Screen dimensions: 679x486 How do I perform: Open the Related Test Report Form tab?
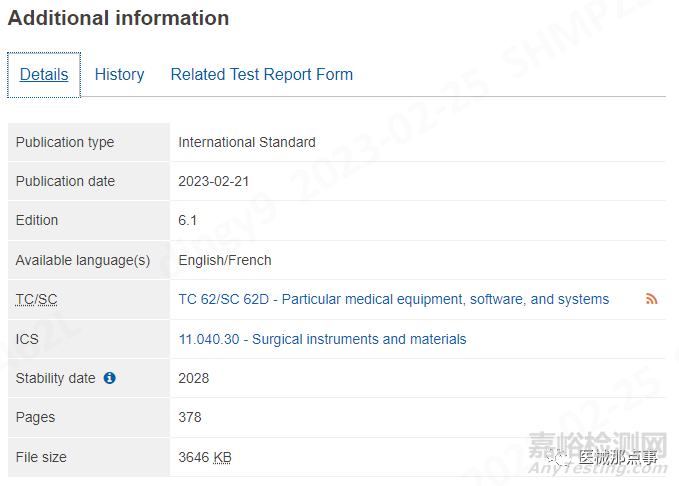tap(261, 75)
